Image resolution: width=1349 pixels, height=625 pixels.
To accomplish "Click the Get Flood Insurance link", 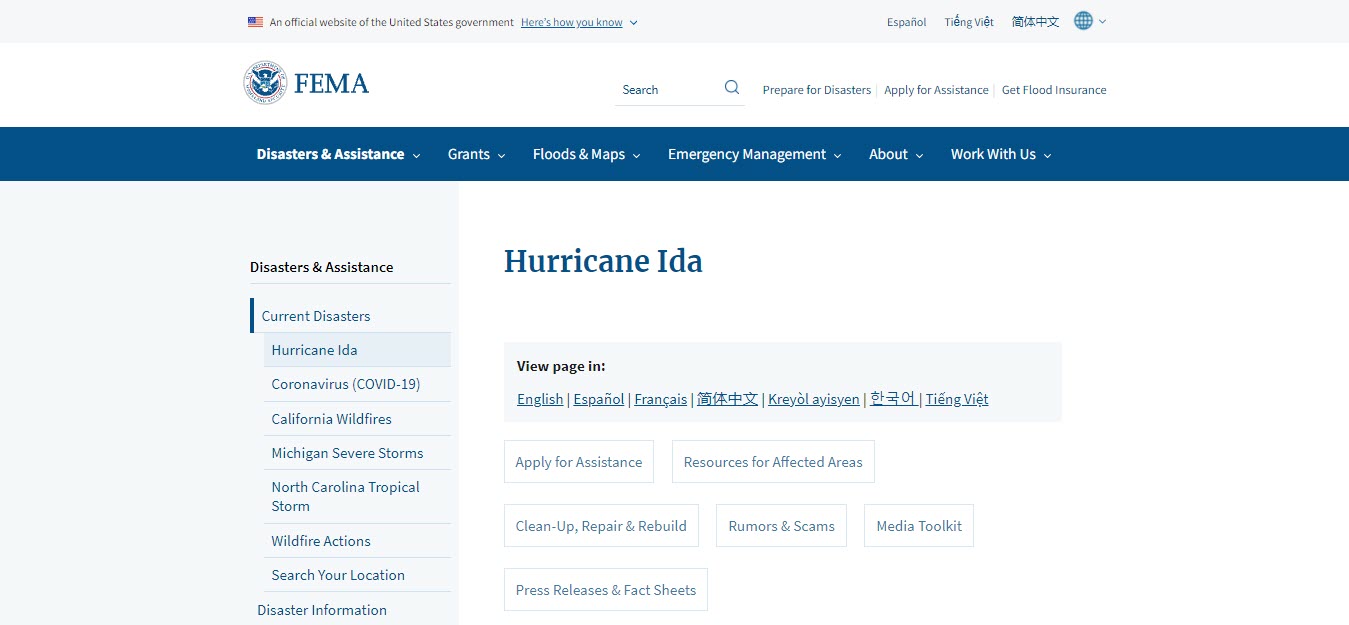I will (1053, 89).
